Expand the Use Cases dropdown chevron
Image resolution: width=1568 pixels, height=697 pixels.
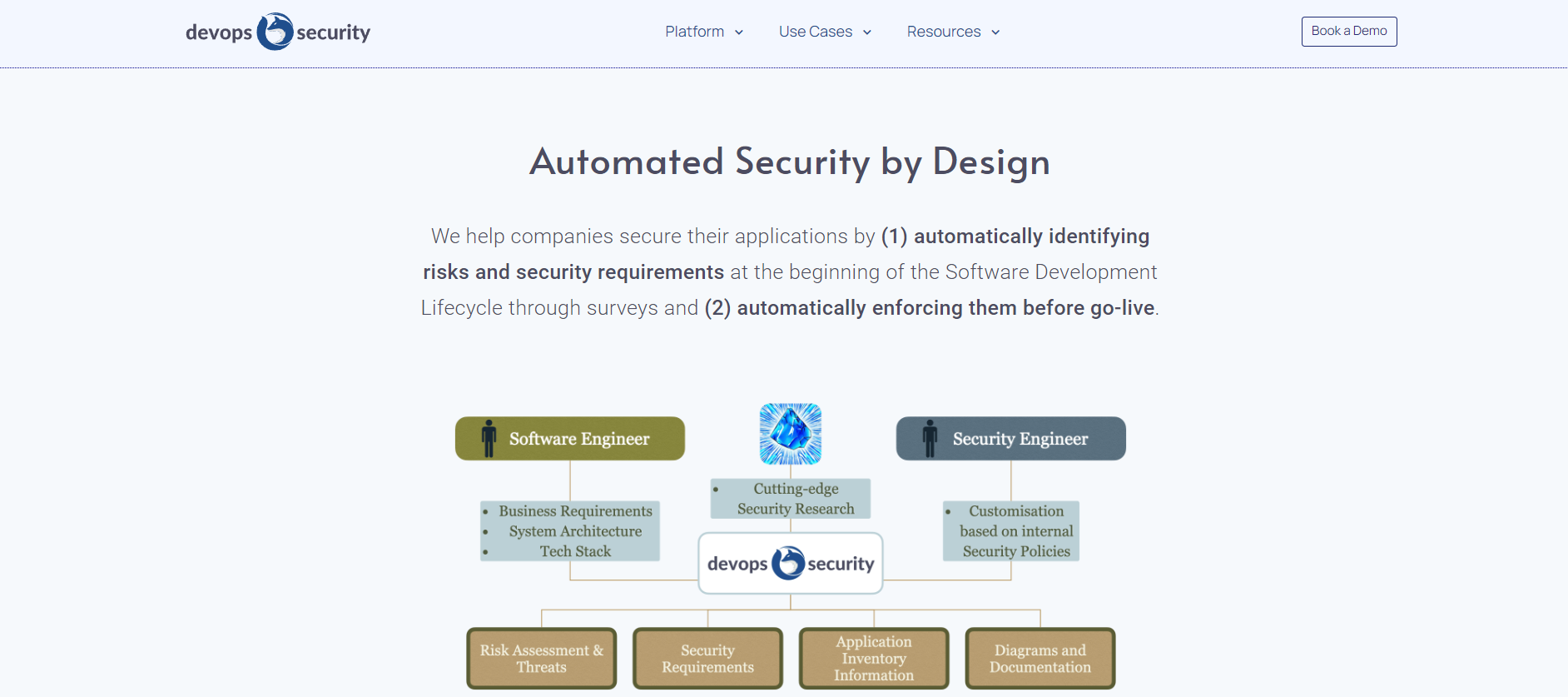[x=867, y=32]
